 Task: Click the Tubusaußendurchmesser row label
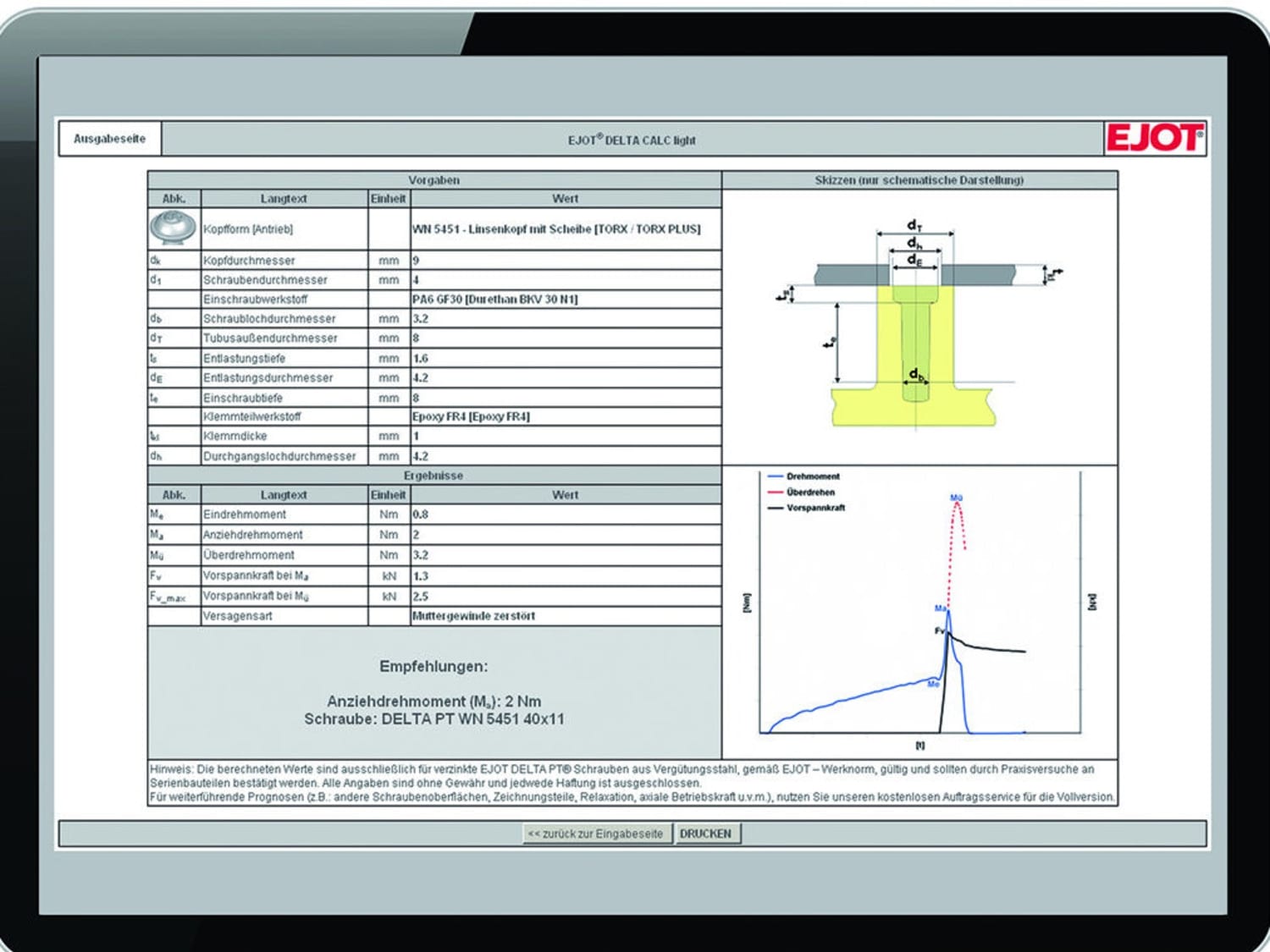click(x=270, y=338)
